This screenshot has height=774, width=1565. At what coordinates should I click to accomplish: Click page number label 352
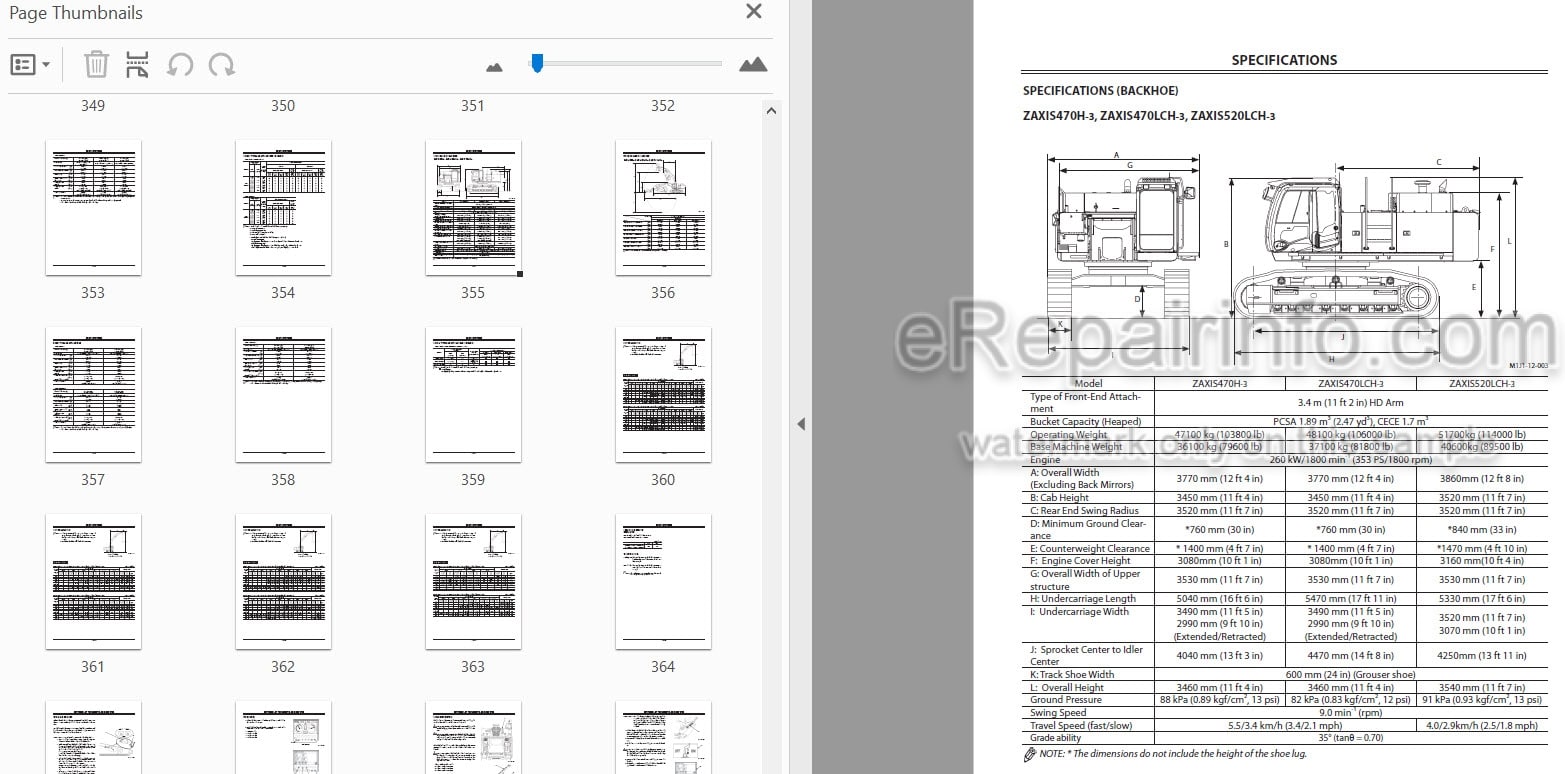tap(663, 106)
